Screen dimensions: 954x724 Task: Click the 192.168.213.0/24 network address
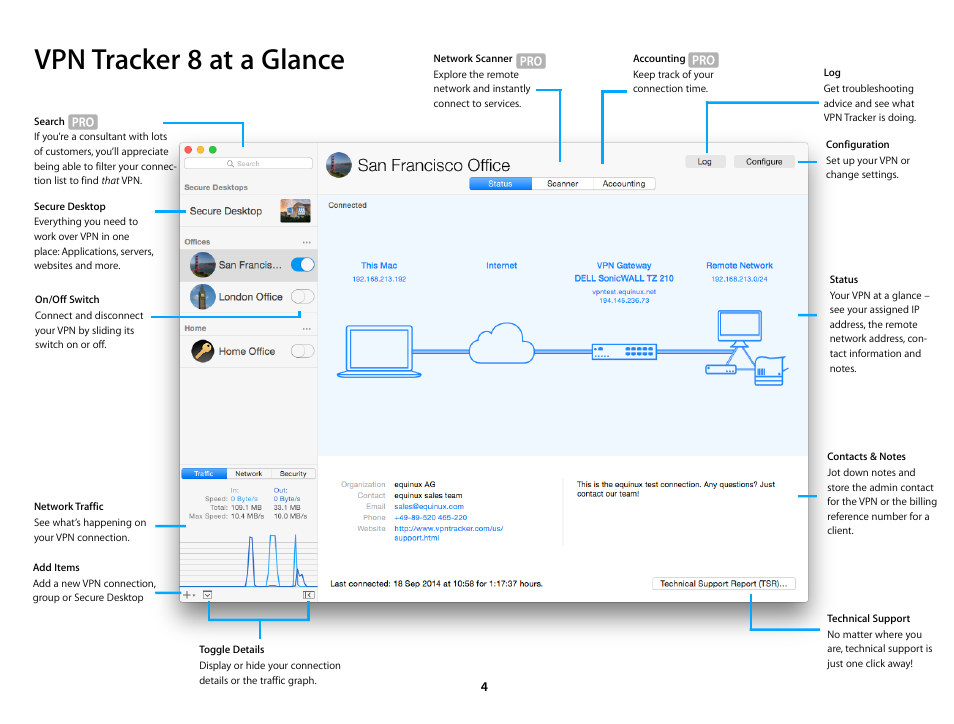739,279
